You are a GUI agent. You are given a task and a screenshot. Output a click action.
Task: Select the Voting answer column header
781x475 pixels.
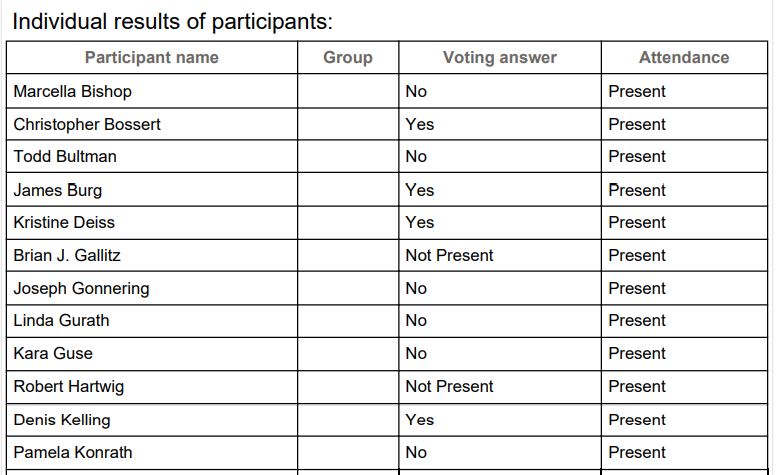[x=500, y=57]
